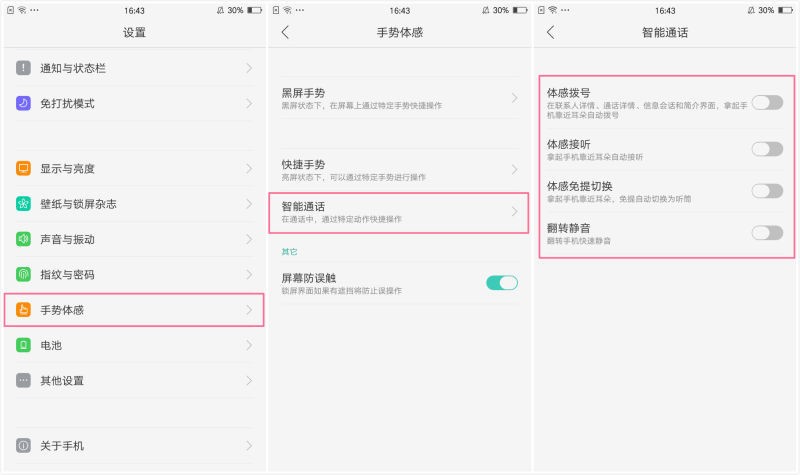The width and height of the screenshot is (800, 475).
Task: Open the 黑屏手势 option
Action: [x=399, y=98]
